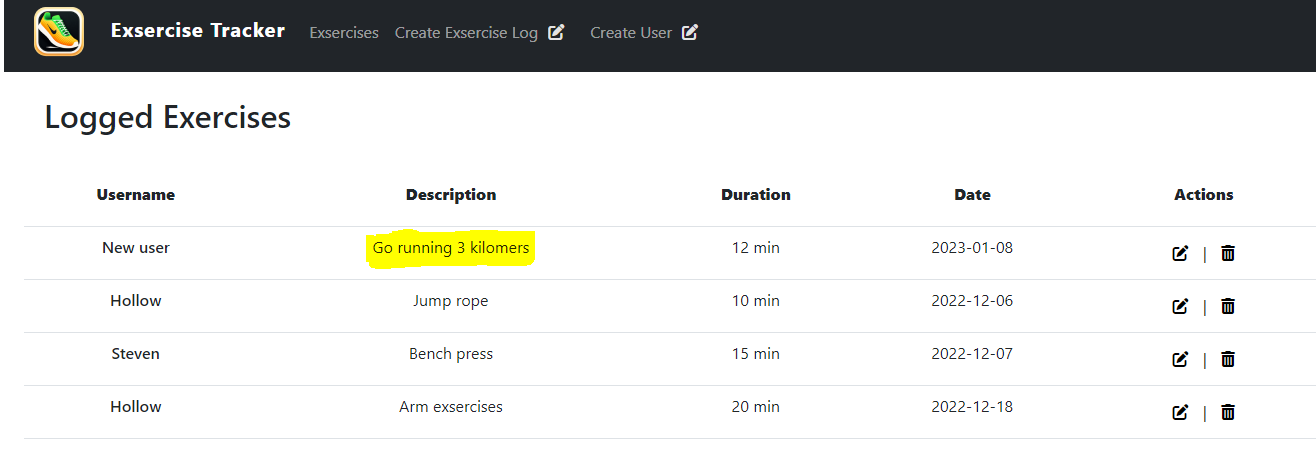Click the Jump rope description
Screen dimensions: 1316x451
coord(451,302)
